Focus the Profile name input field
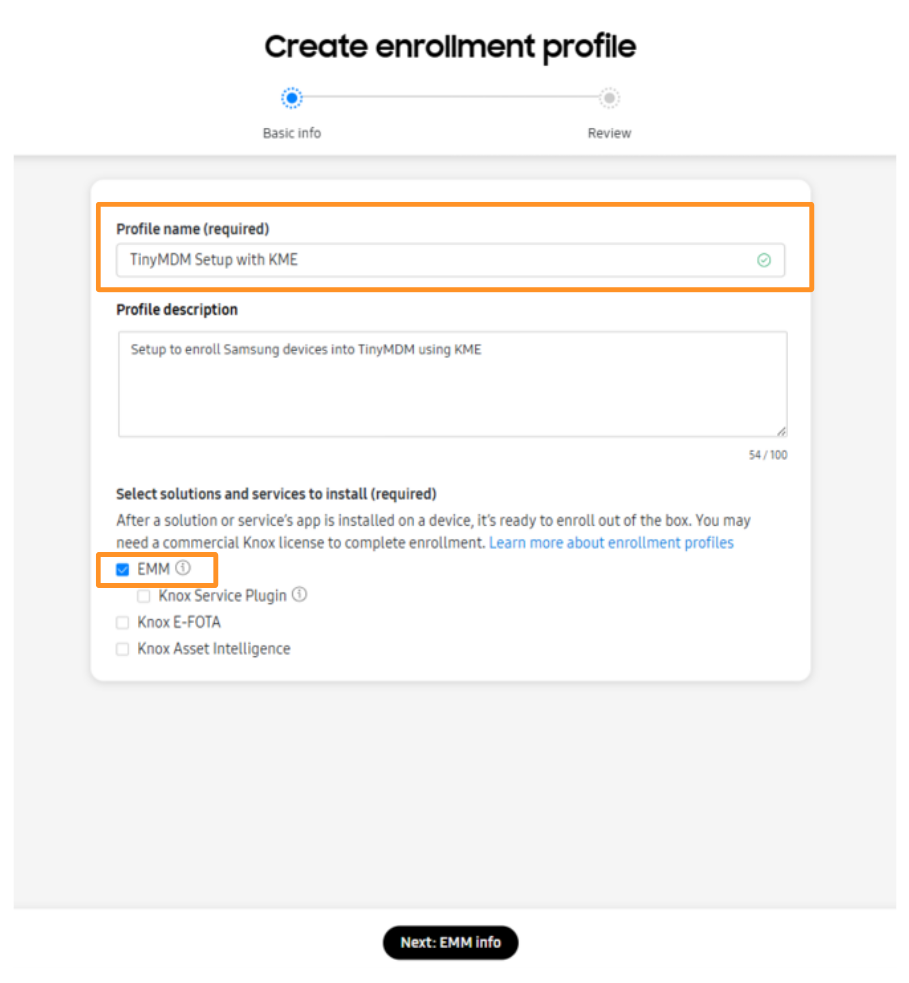The height and width of the screenshot is (983, 909). coord(440,260)
